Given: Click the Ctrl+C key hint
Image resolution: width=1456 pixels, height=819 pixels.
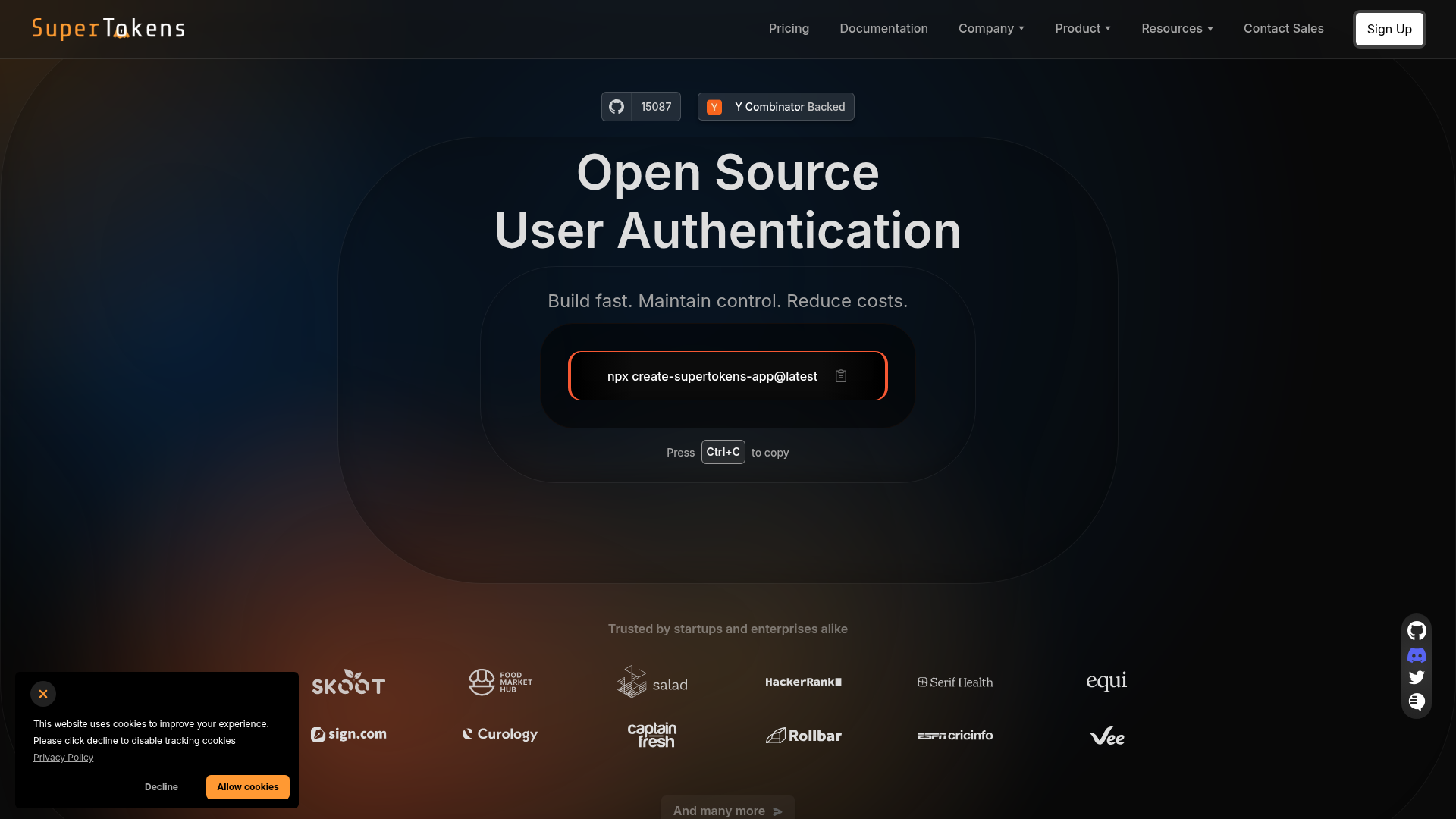Looking at the screenshot, I should point(723,452).
